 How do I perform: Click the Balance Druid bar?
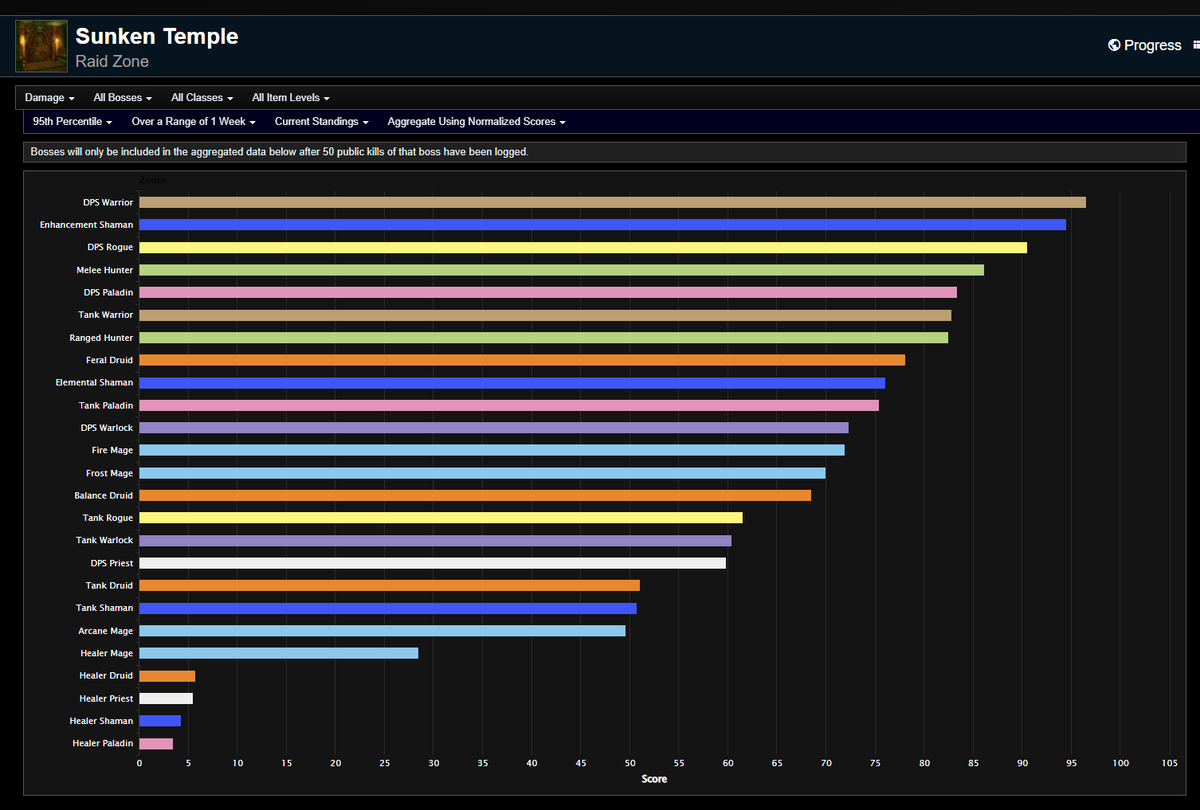click(x=475, y=495)
